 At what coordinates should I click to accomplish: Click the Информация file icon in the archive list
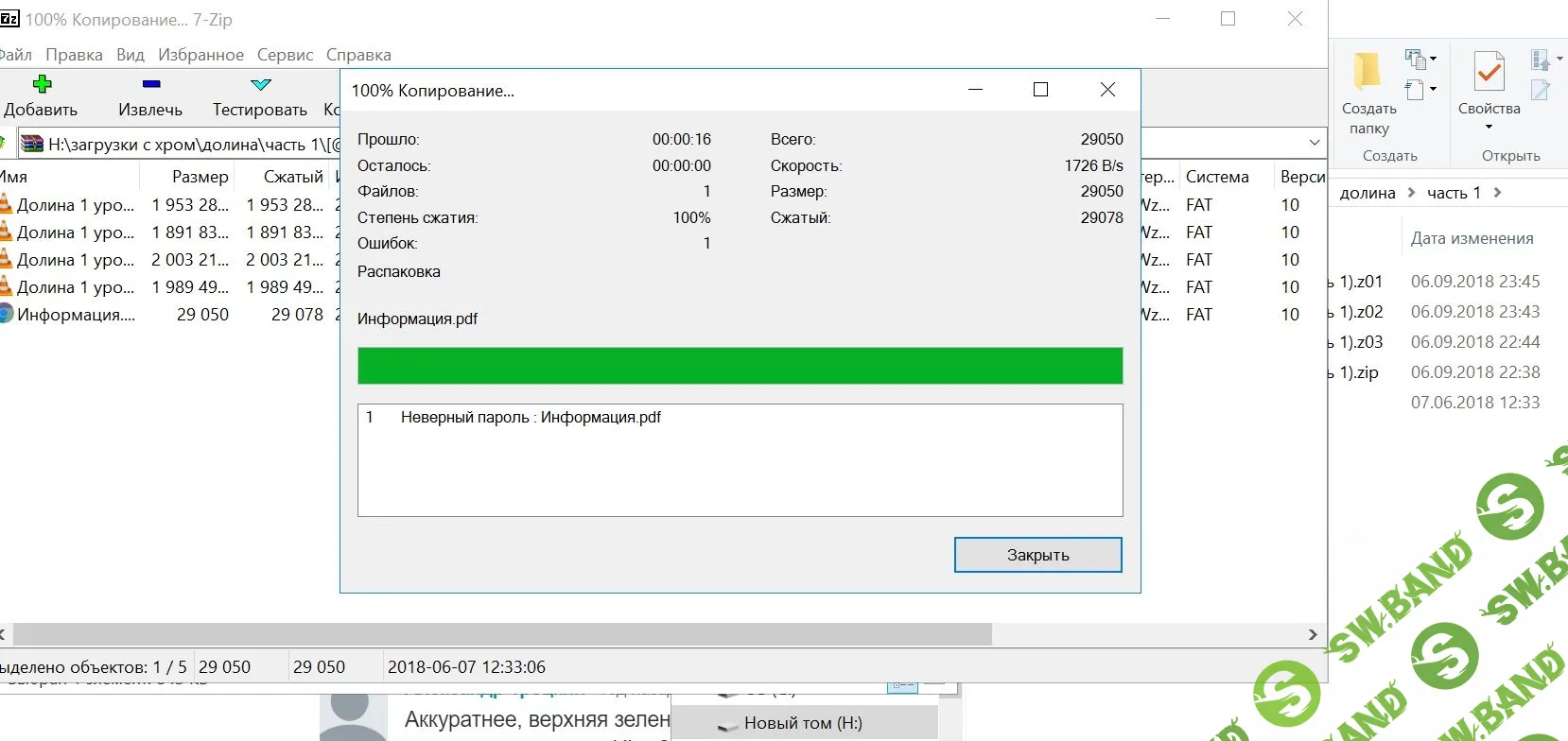7,315
